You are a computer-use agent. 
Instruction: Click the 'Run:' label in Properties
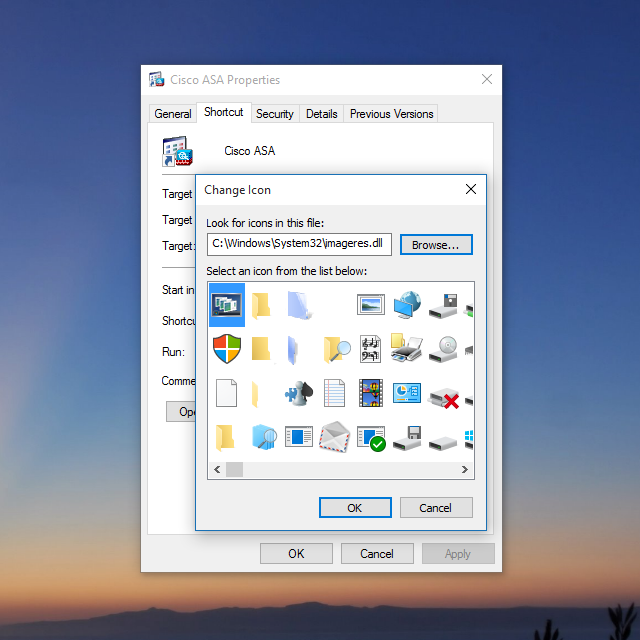point(173,352)
